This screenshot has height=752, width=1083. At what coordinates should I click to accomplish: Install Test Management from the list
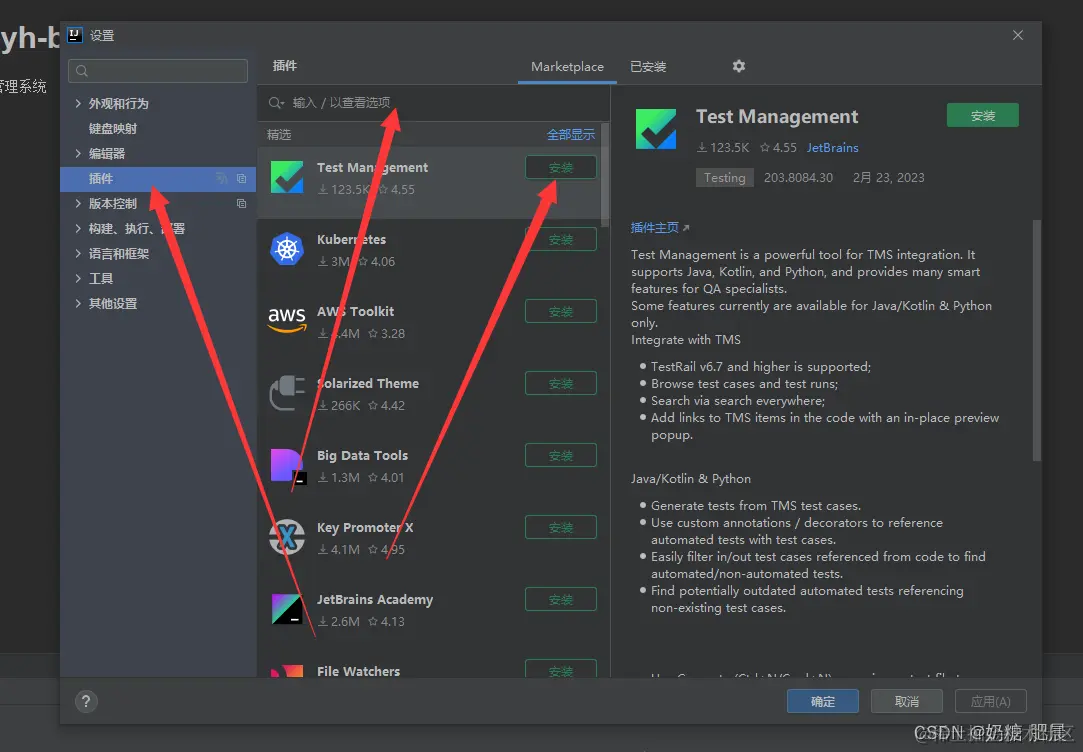pyautogui.click(x=561, y=168)
